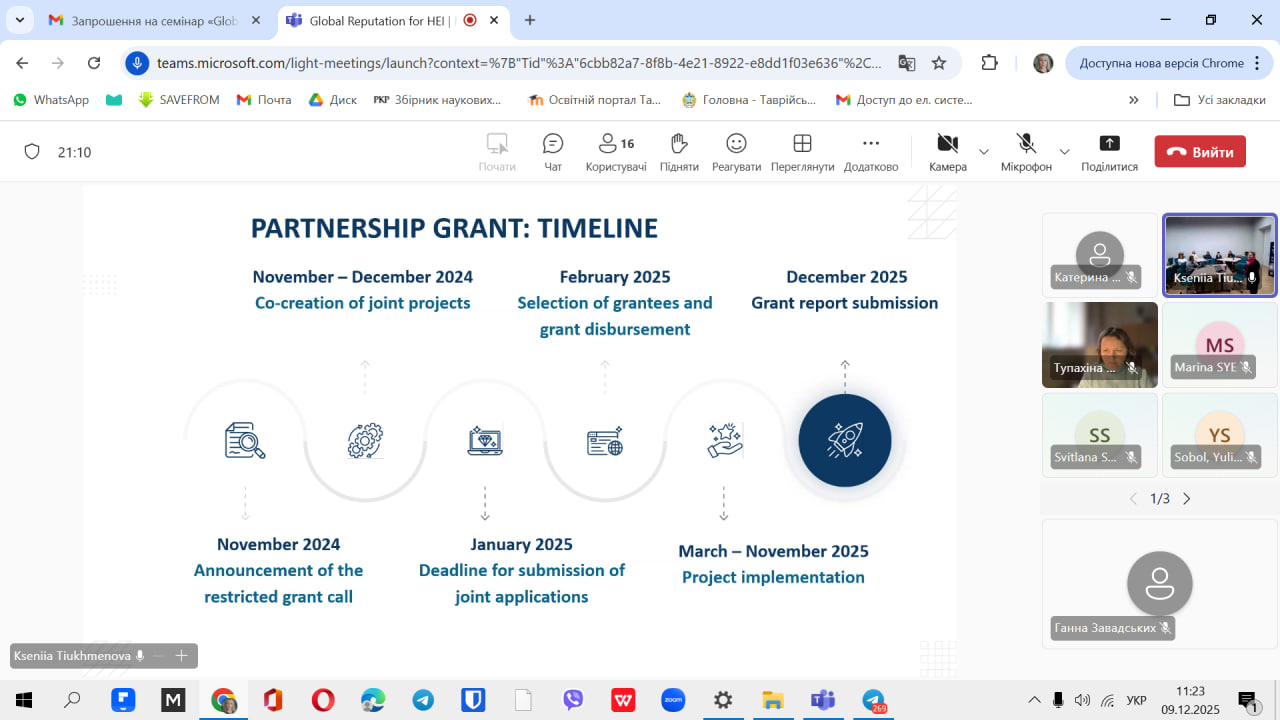
Task: Click the Share screen (Поділитися) button
Action: coord(1109,152)
